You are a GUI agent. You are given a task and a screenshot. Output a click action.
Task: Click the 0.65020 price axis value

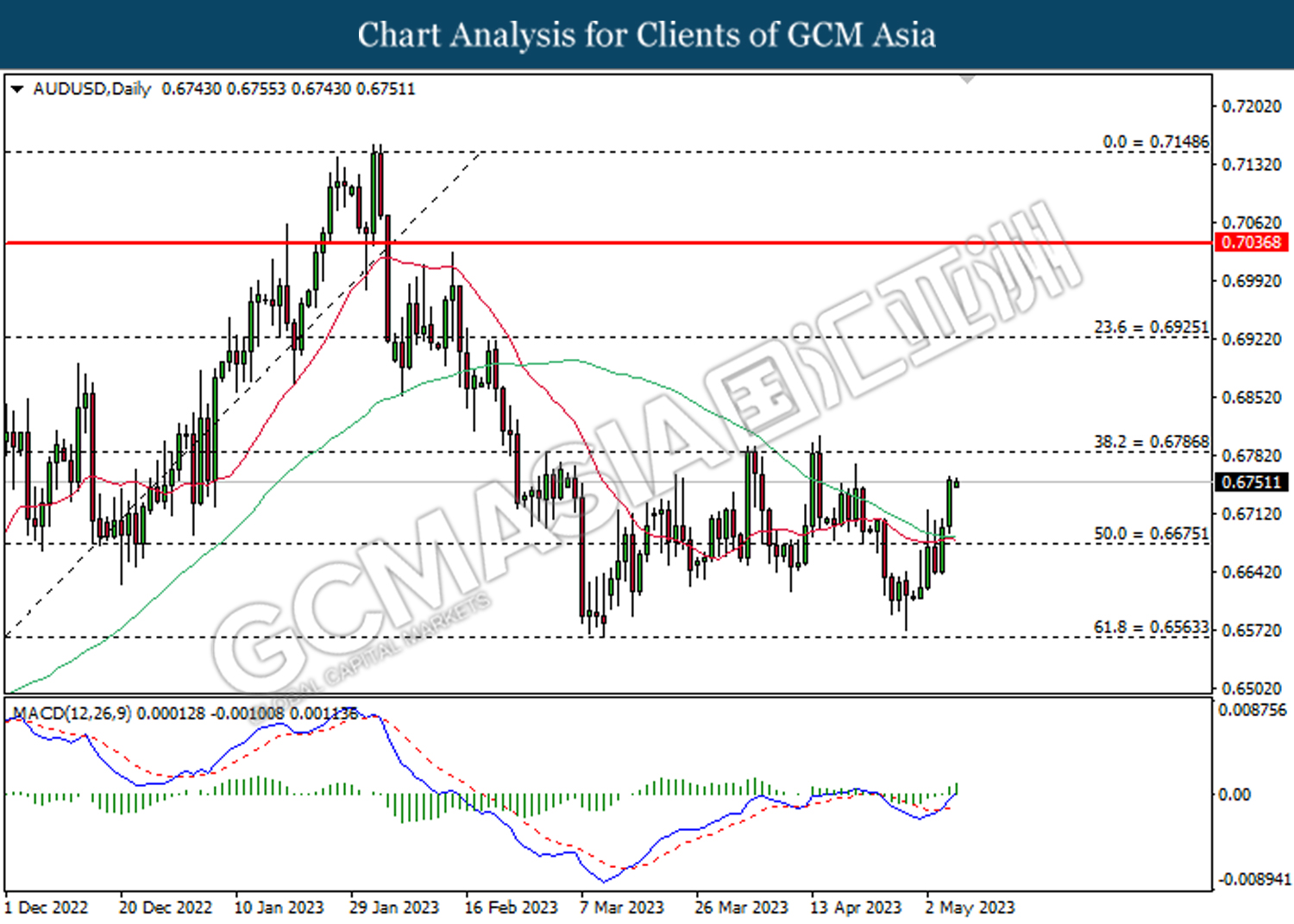click(1252, 688)
